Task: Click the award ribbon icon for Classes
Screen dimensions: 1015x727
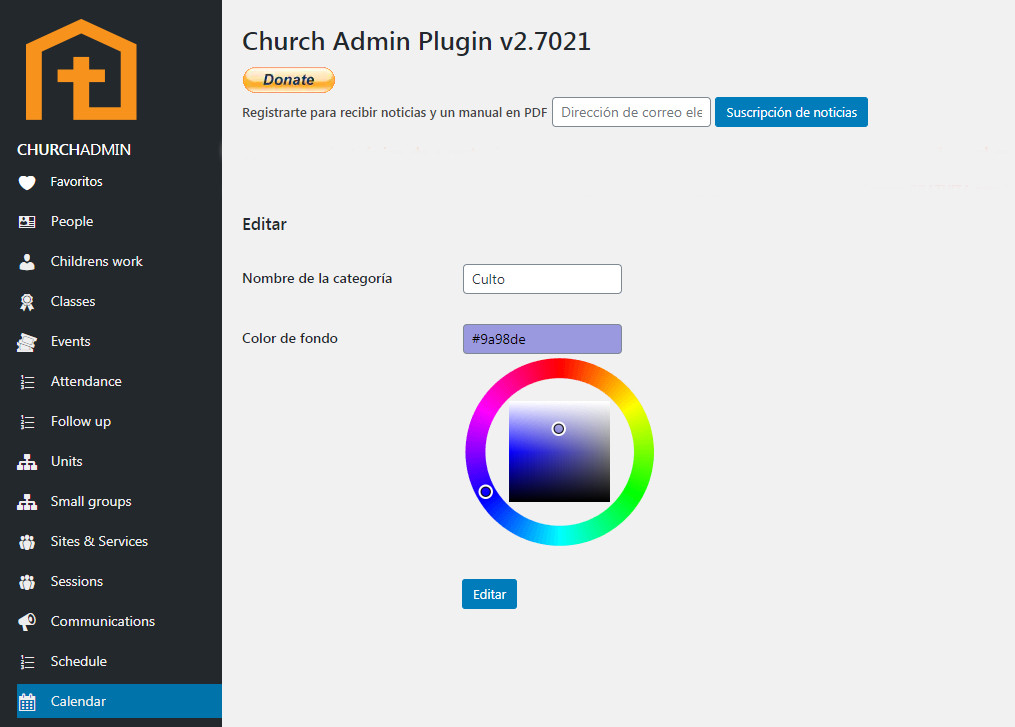Action: coord(28,302)
